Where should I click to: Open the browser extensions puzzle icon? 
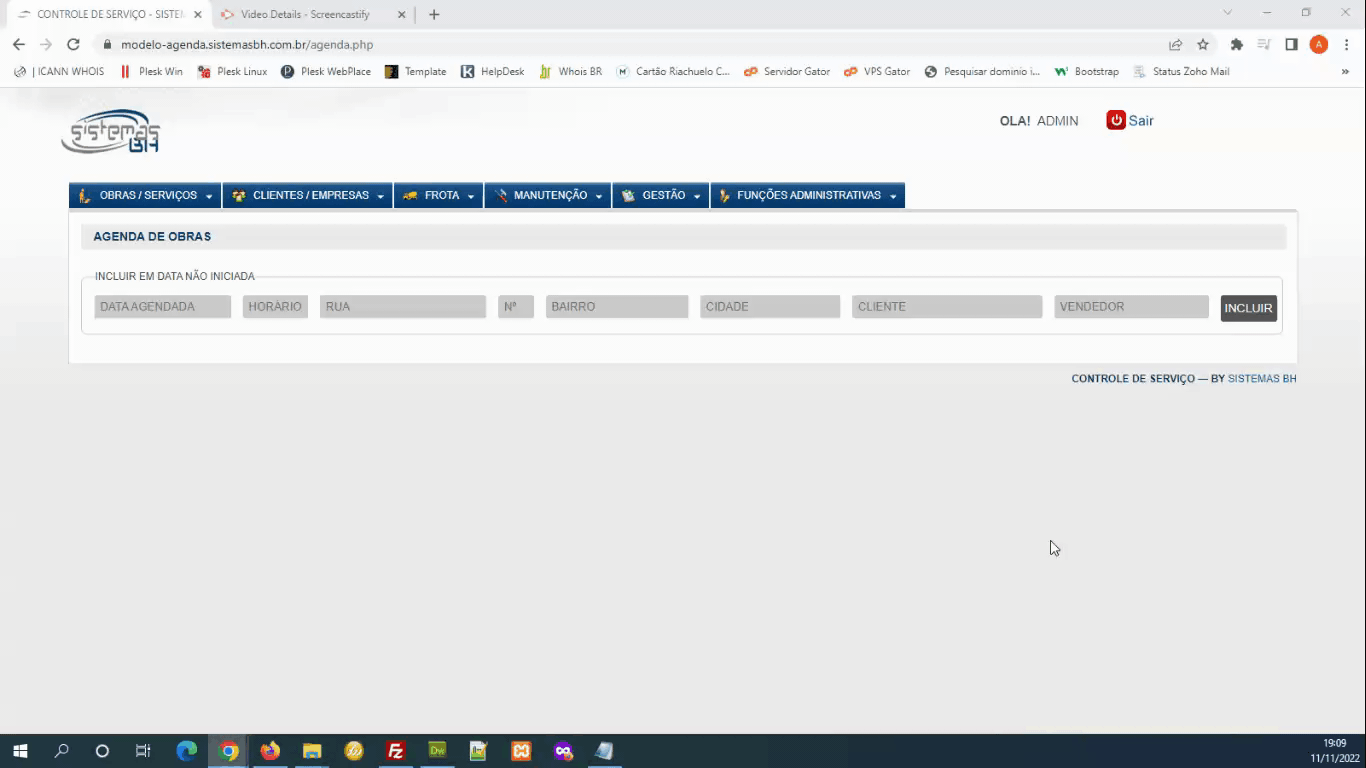point(1237,44)
